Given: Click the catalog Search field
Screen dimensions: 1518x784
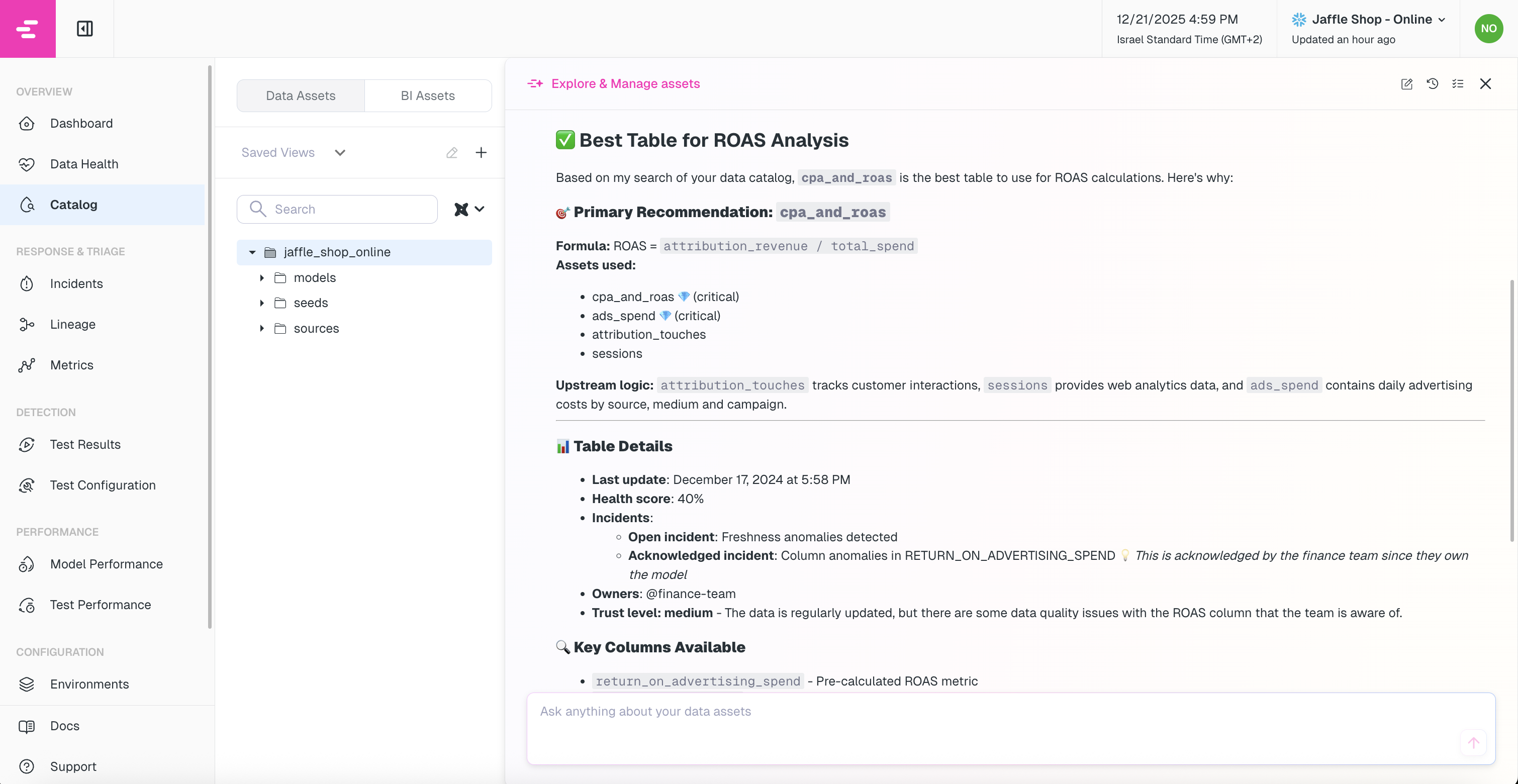Looking at the screenshot, I should coord(348,209).
